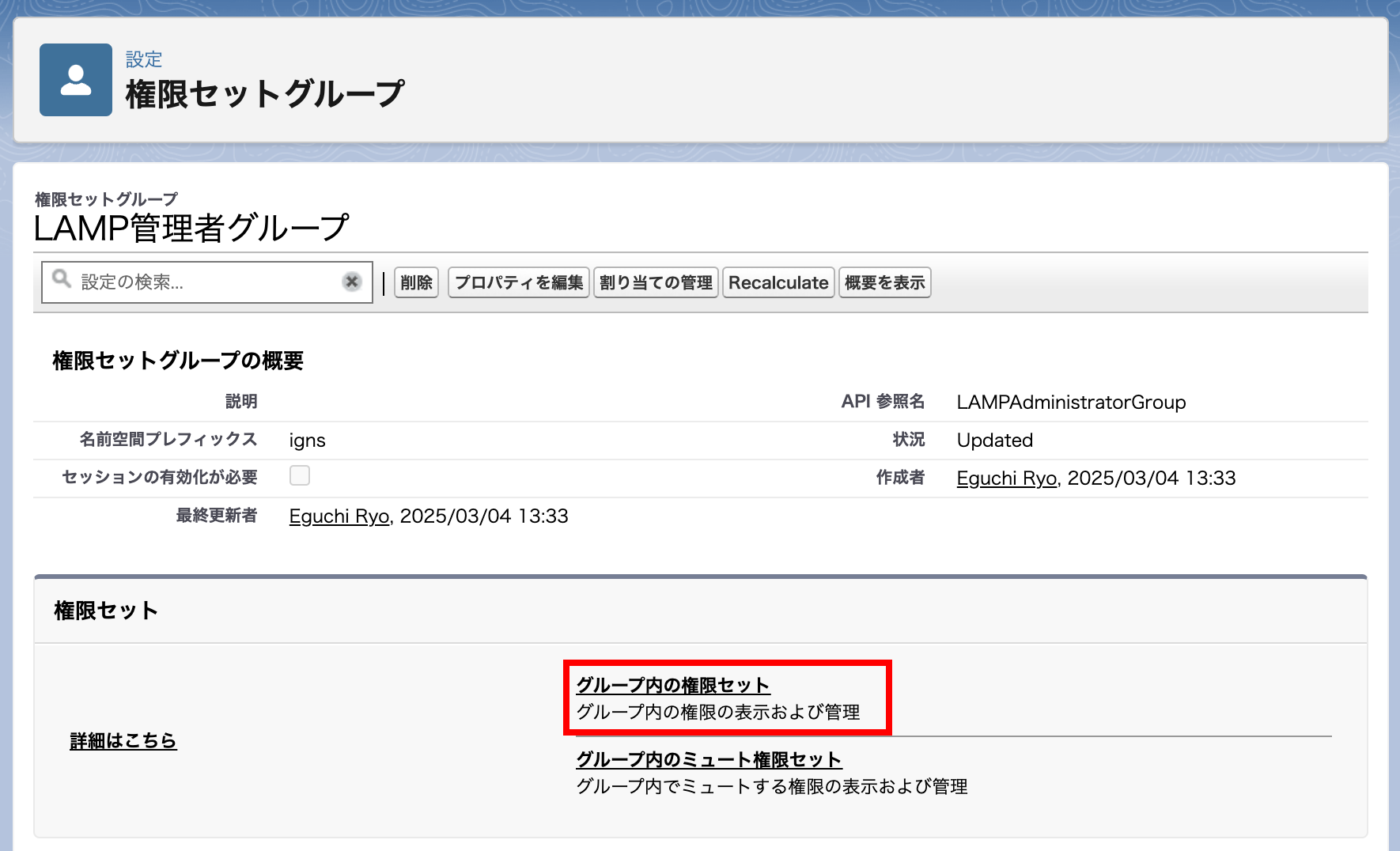Open the 設定 breadcrumb link

point(143,59)
